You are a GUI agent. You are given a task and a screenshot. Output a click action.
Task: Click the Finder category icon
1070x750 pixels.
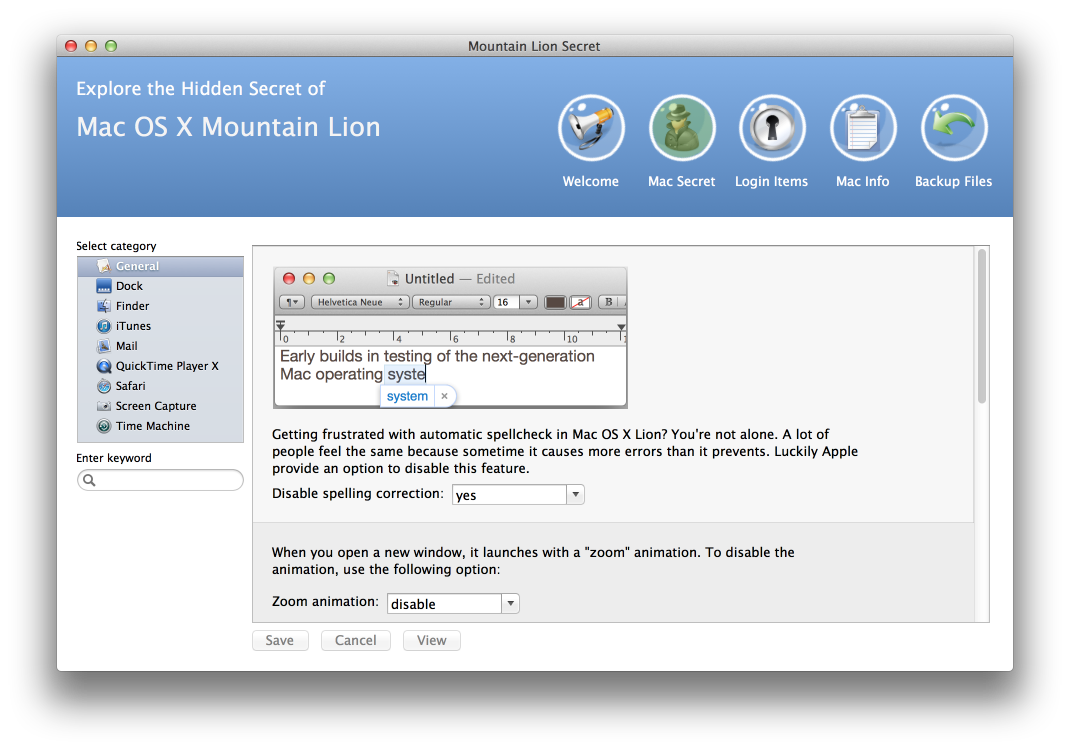tap(104, 306)
